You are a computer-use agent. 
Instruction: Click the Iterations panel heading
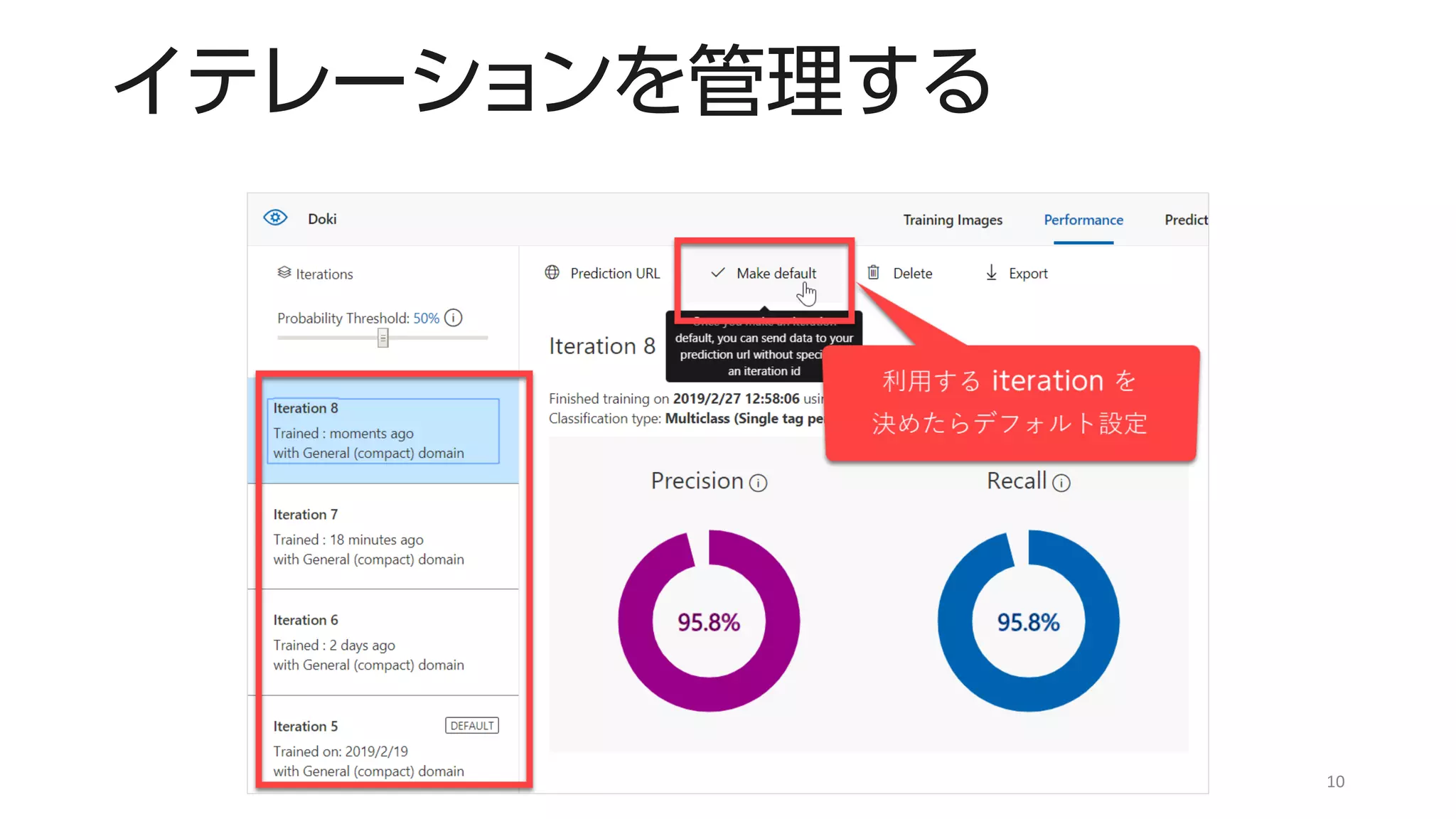coord(324,274)
